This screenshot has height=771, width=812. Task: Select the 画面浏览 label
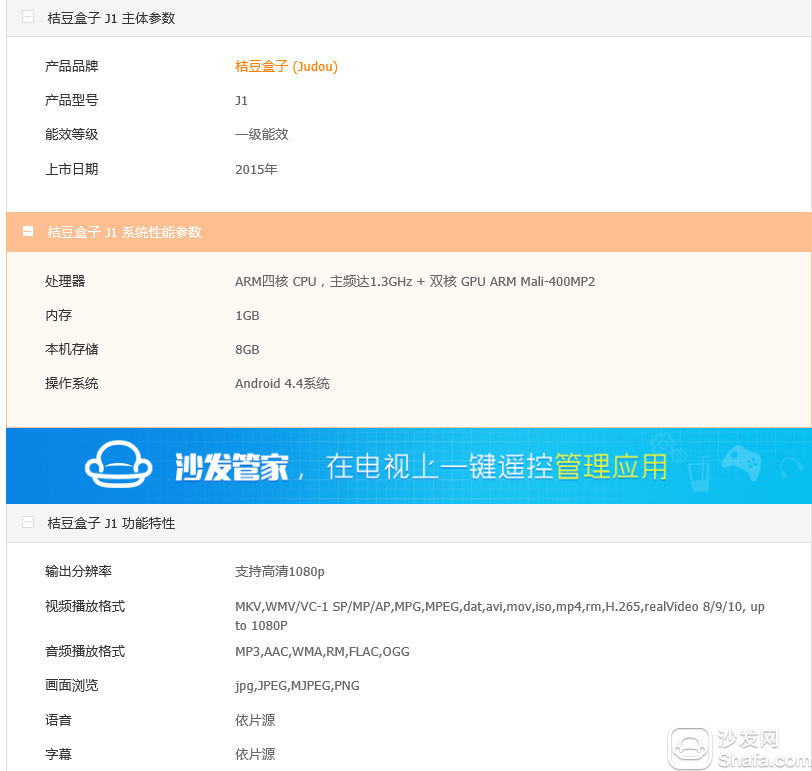click(71, 685)
